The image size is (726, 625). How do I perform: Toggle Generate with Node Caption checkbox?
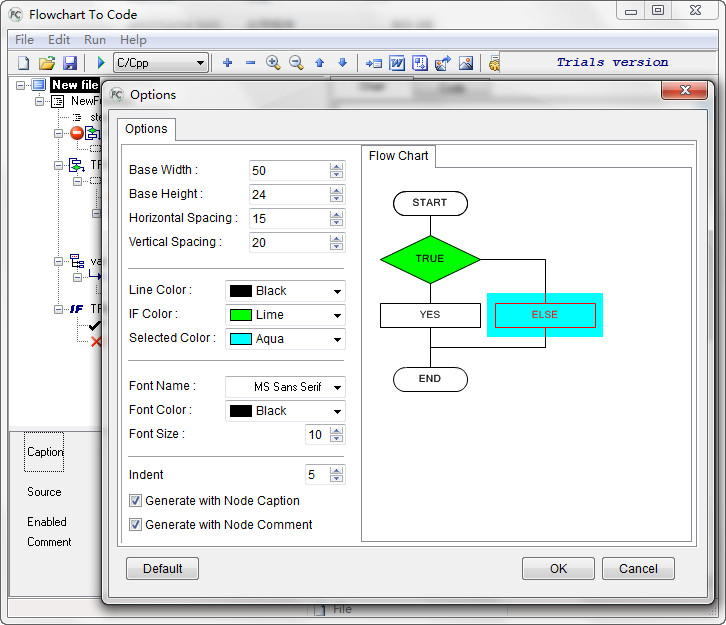135,500
